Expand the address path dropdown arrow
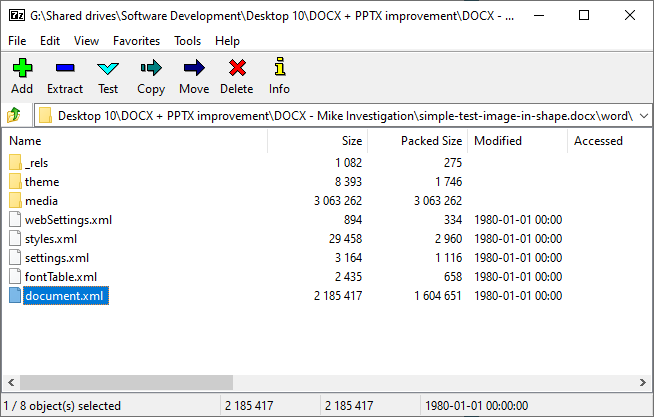This screenshot has width=654, height=417. (644, 116)
